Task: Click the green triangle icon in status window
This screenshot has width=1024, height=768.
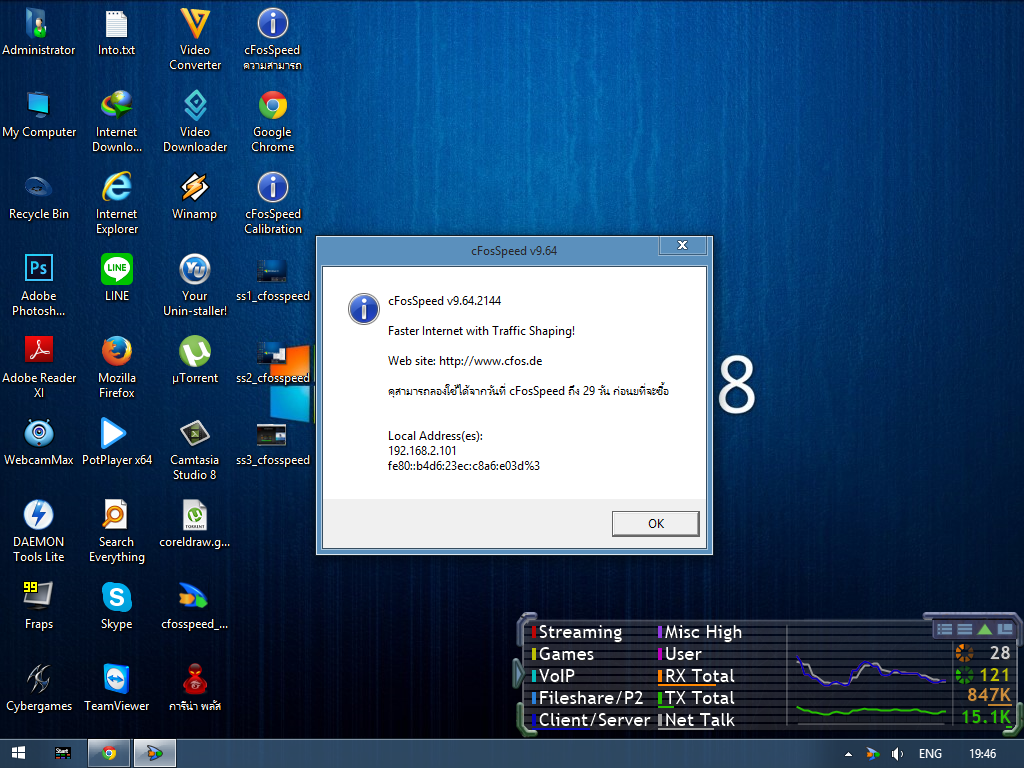Action: pos(985,629)
